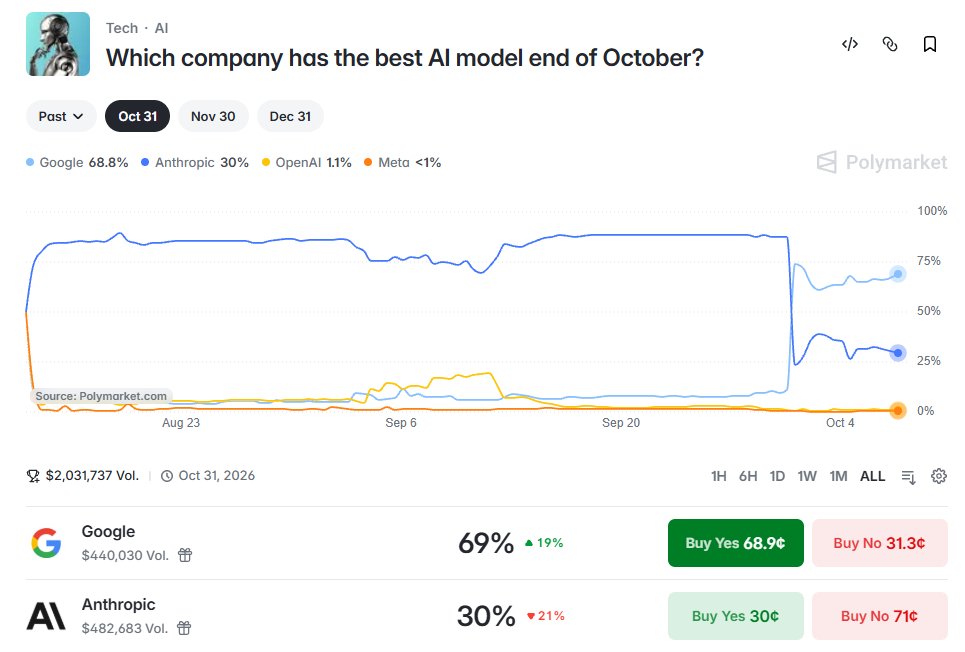Viewport: 965px width, 652px height.
Task: Switch chart range to 1W
Action: click(x=807, y=477)
